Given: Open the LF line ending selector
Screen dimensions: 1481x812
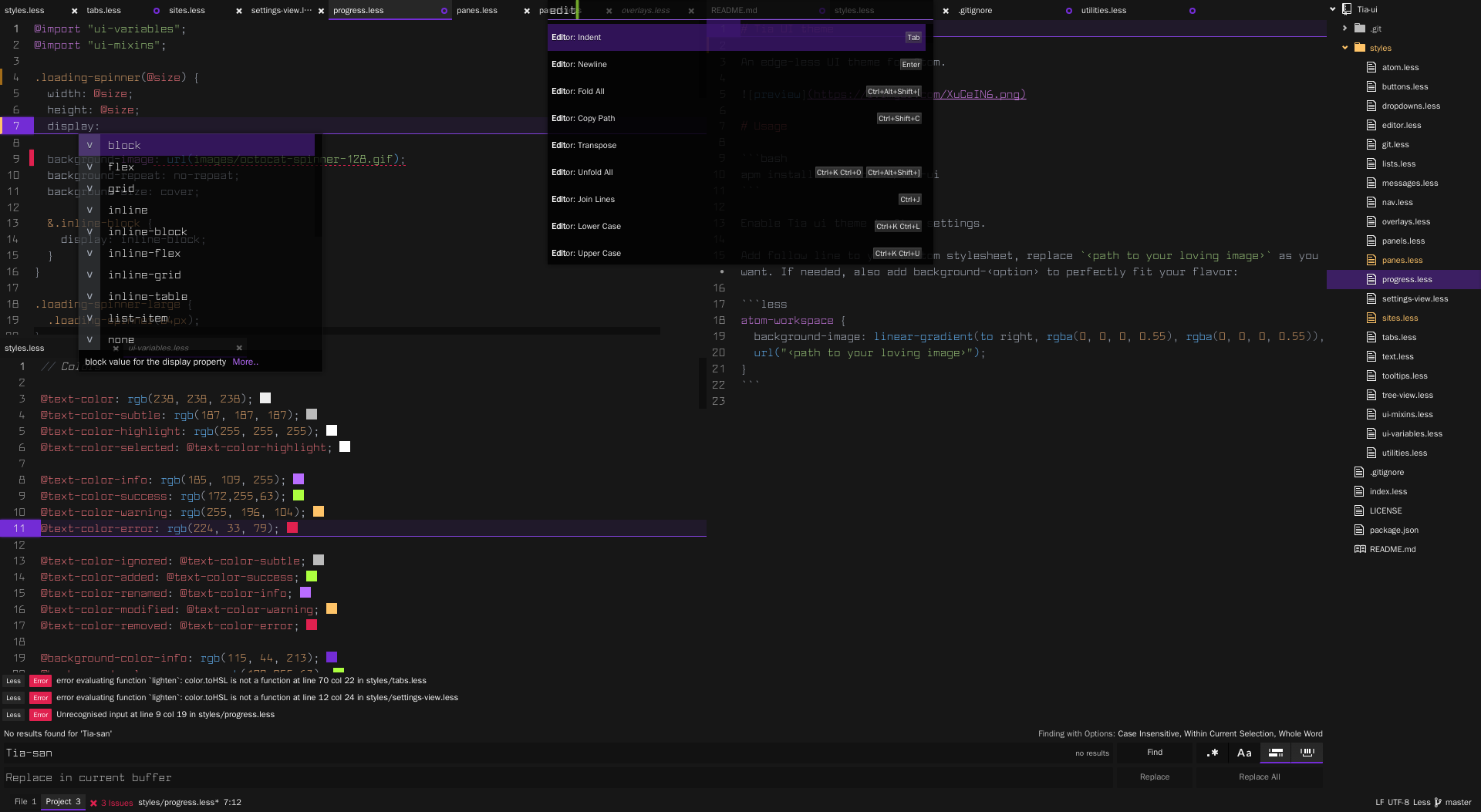Looking at the screenshot, I should pos(1379,802).
